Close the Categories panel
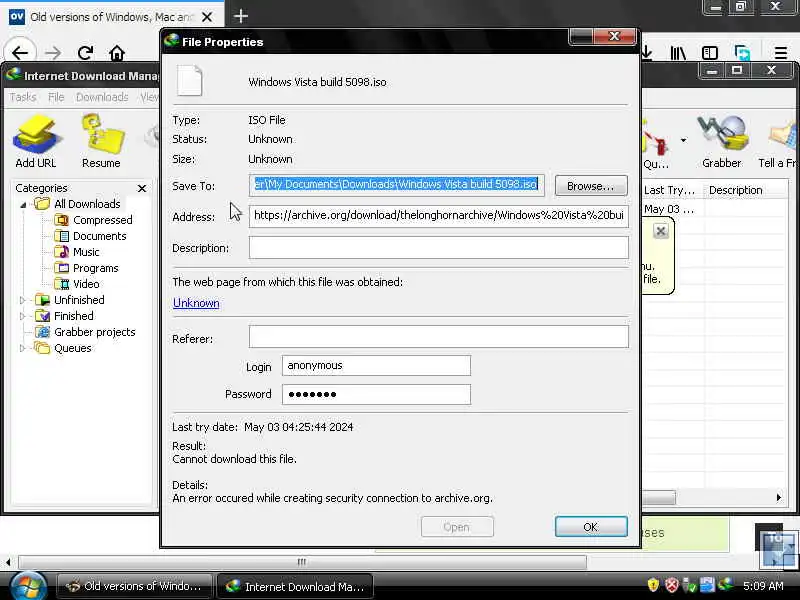Image resolution: width=800 pixels, height=600 pixels. coord(142,188)
